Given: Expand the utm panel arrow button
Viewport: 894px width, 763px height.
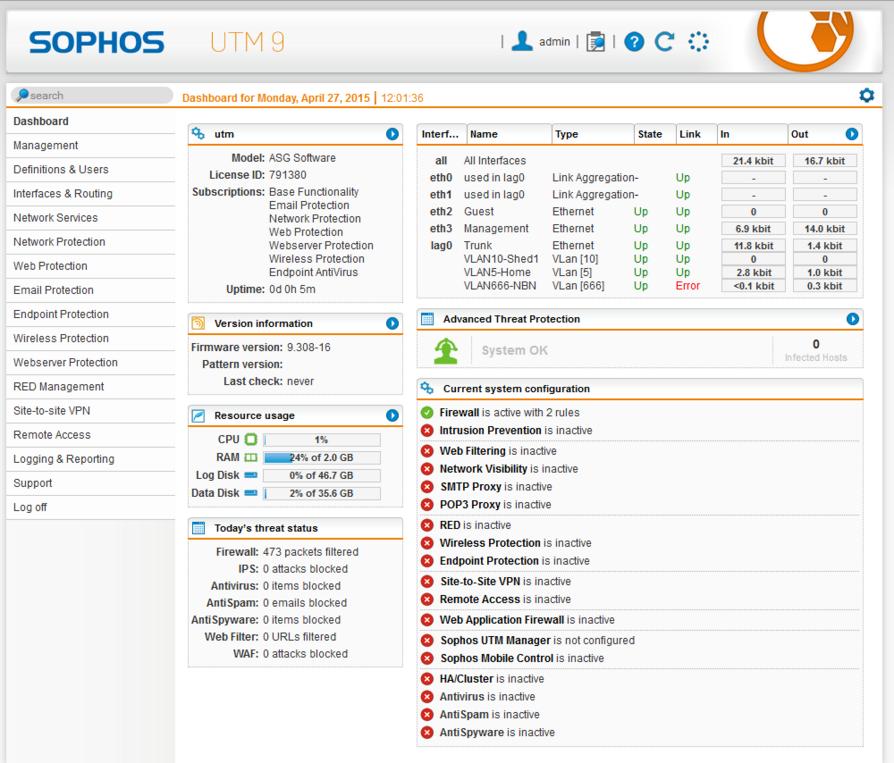Looking at the screenshot, I should coord(392,133).
